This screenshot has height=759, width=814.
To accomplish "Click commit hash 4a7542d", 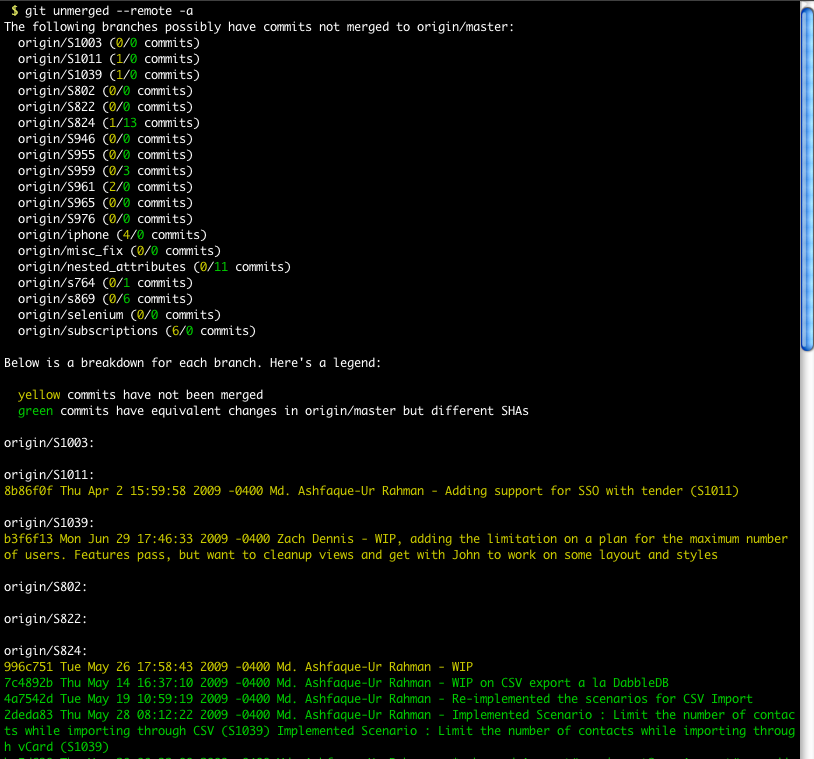I will click(x=28, y=699).
